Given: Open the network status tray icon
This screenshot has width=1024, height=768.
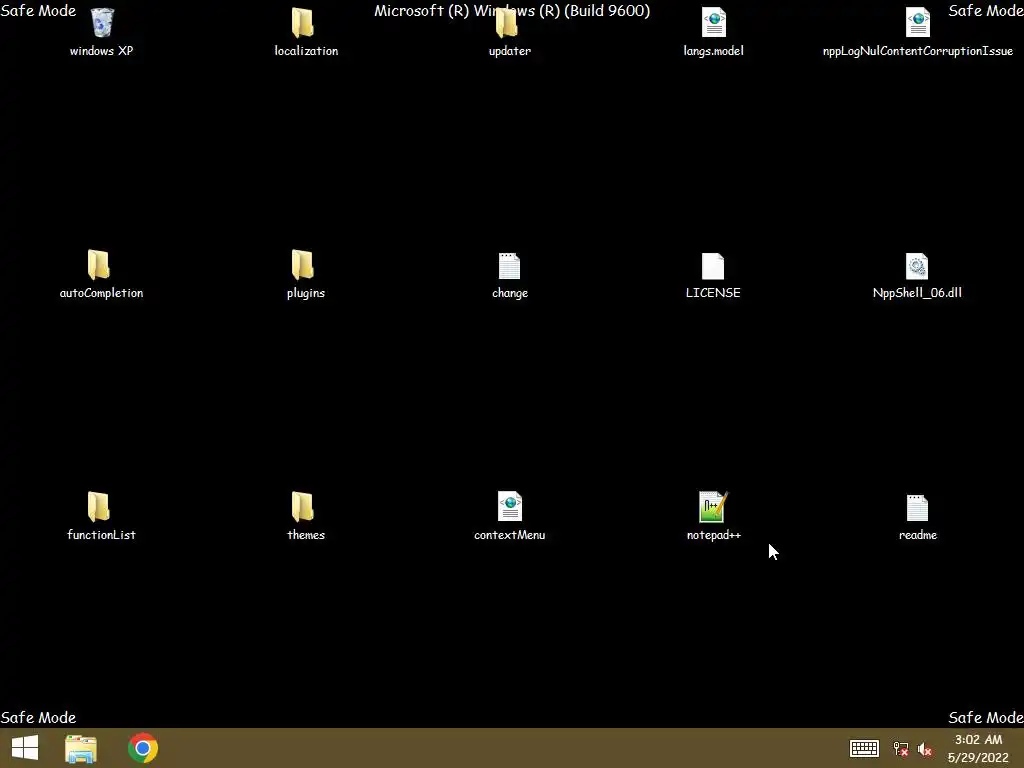Looking at the screenshot, I should click(901, 749).
